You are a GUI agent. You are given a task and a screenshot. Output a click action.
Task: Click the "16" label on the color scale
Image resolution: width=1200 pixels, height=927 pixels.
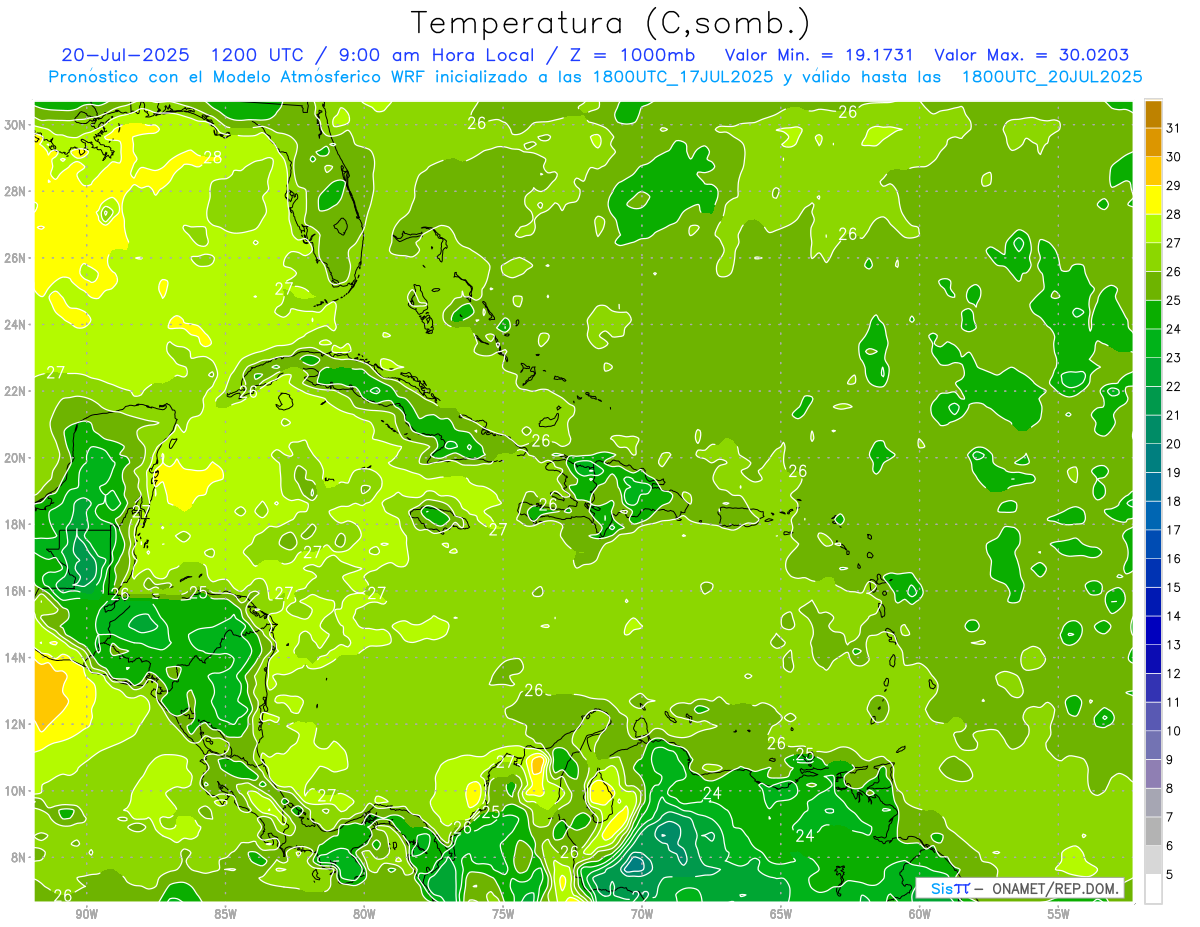point(1174,559)
